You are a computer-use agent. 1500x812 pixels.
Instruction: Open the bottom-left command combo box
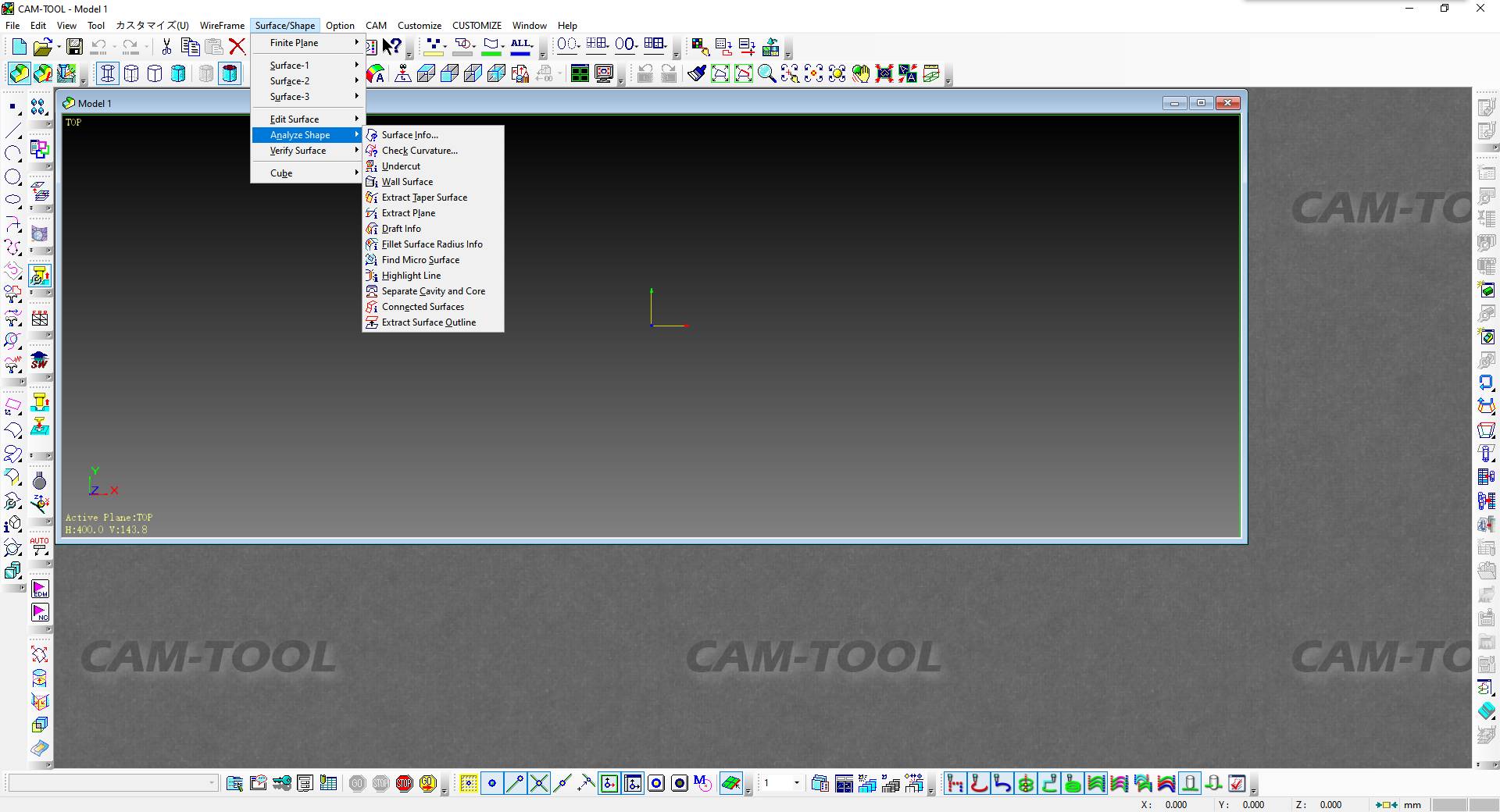[x=112, y=783]
